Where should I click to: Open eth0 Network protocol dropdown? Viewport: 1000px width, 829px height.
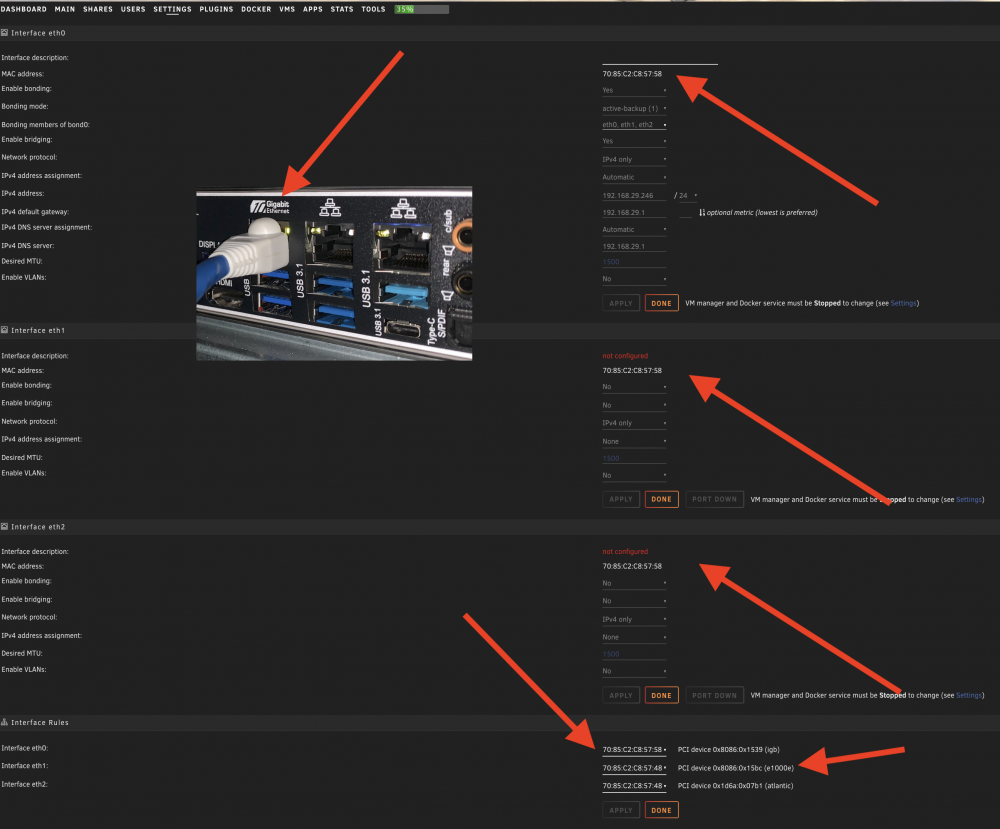[x=635, y=159]
